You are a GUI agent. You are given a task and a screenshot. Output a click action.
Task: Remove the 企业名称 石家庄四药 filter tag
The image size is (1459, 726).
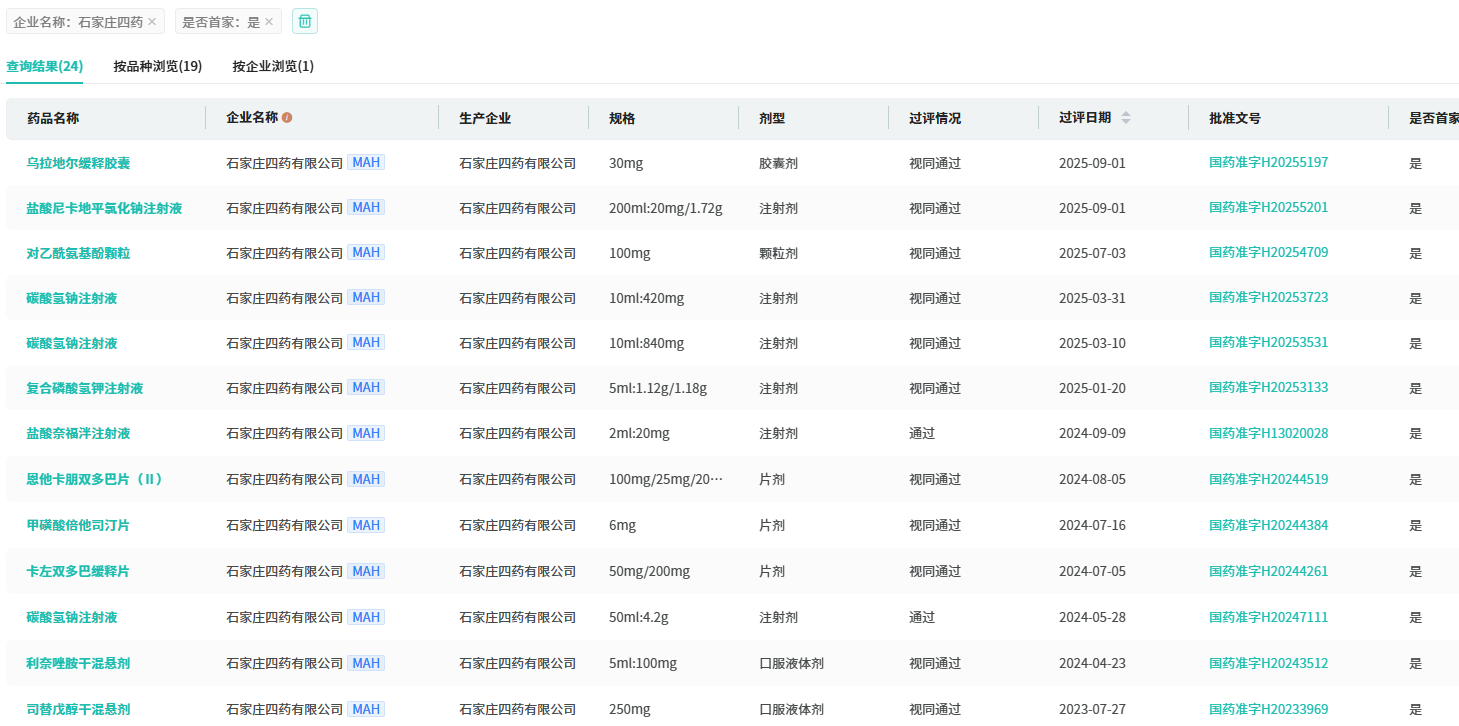point(152,22)
